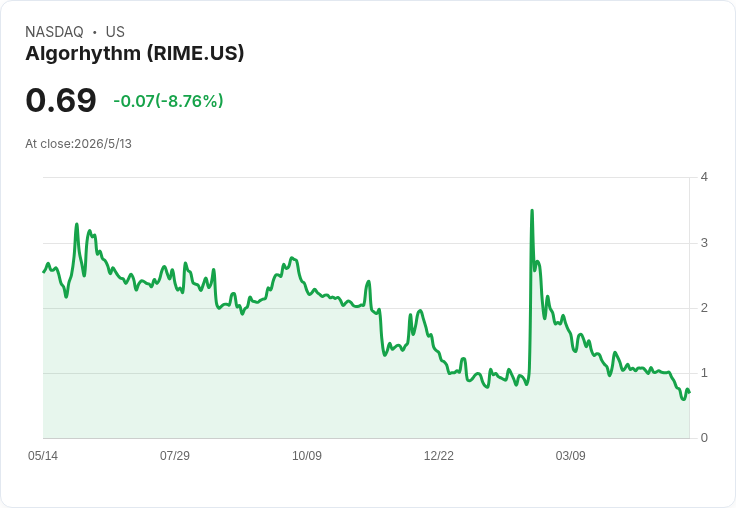Click the 03/09 date axis label
Viewport: 736px width, 508px height.
click(x=570, y=455)
